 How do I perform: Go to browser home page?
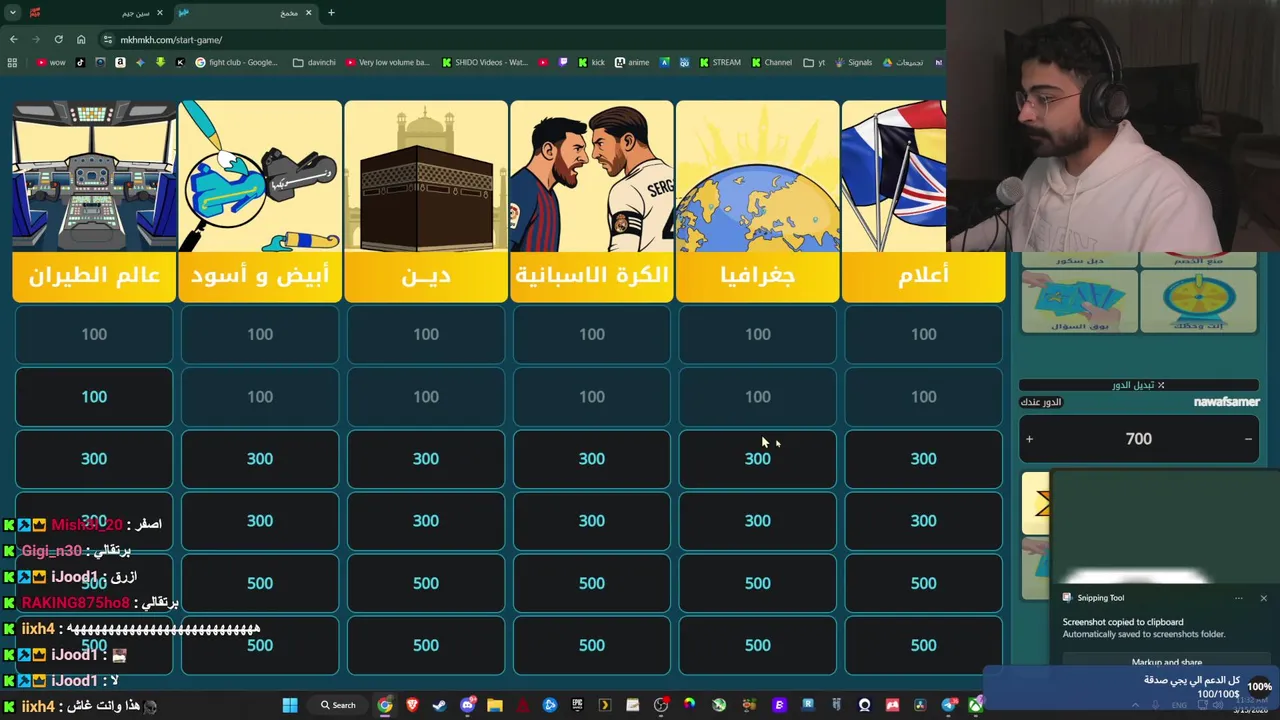81,40
